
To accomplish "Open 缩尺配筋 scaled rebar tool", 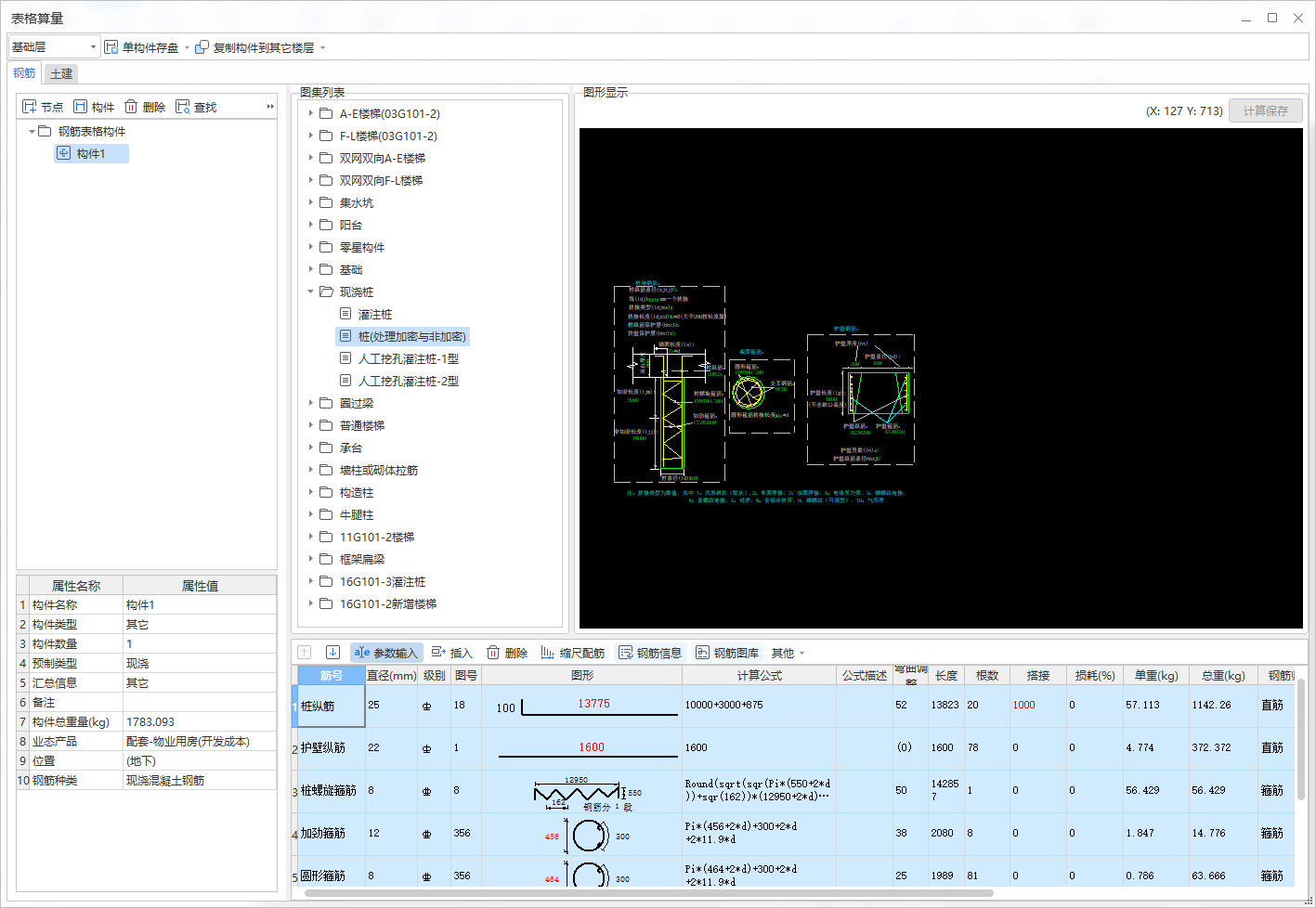I will click(x=572, y=653).
